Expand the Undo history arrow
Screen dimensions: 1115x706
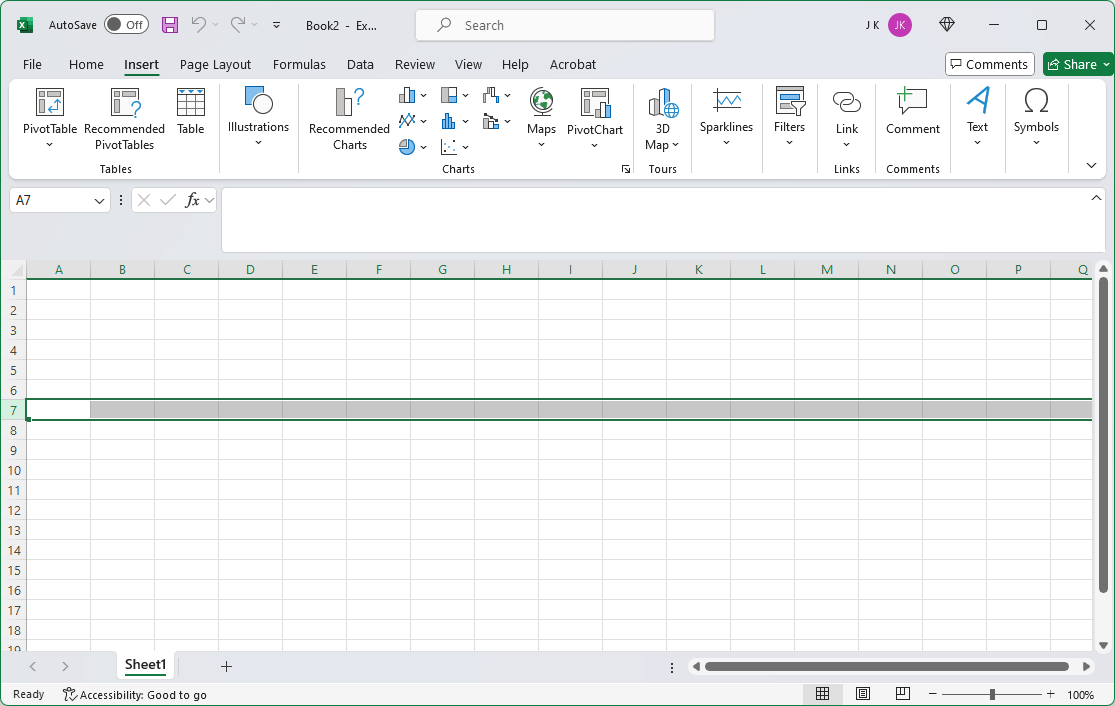coord(215,25)
